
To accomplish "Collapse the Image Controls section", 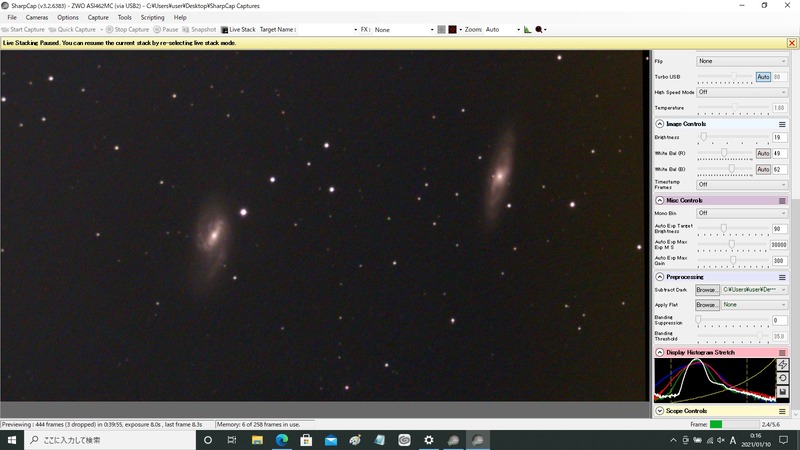I will (x=659, y=124).
